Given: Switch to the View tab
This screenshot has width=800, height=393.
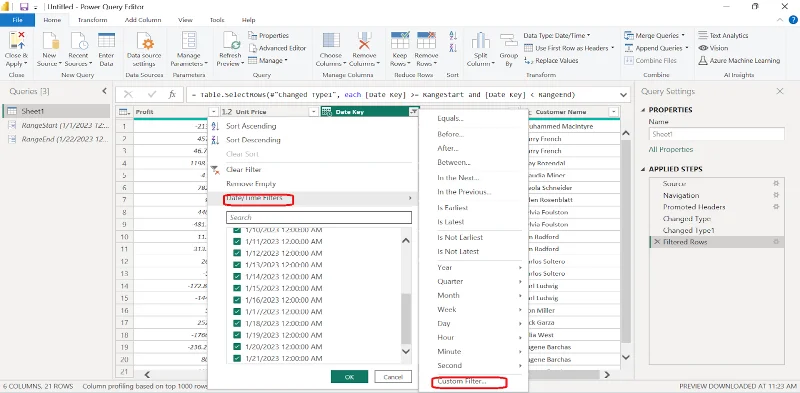Looking at the screenshot, I should click(x=185, y=20).
